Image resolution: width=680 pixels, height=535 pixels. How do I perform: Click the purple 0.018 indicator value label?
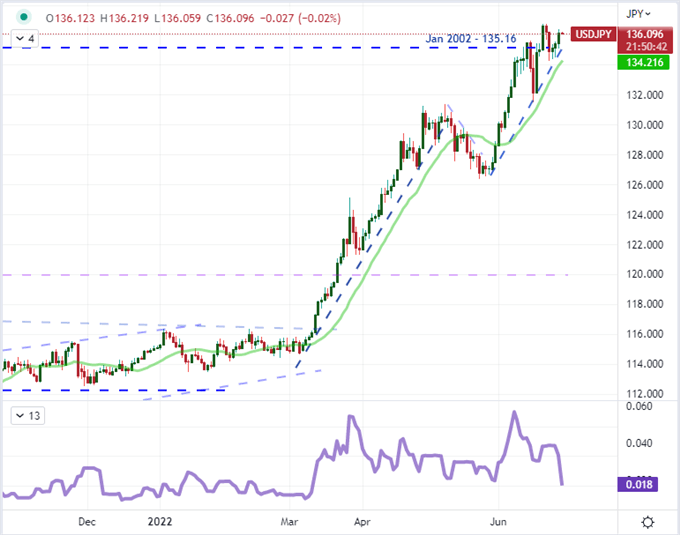(x=638, y=484)
